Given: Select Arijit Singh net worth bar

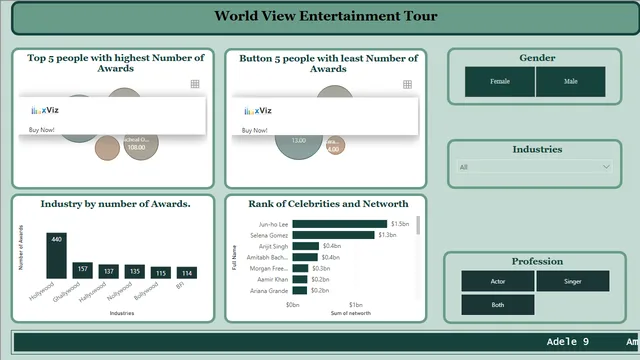Looking at the screenshot, I should coord(306,246).
